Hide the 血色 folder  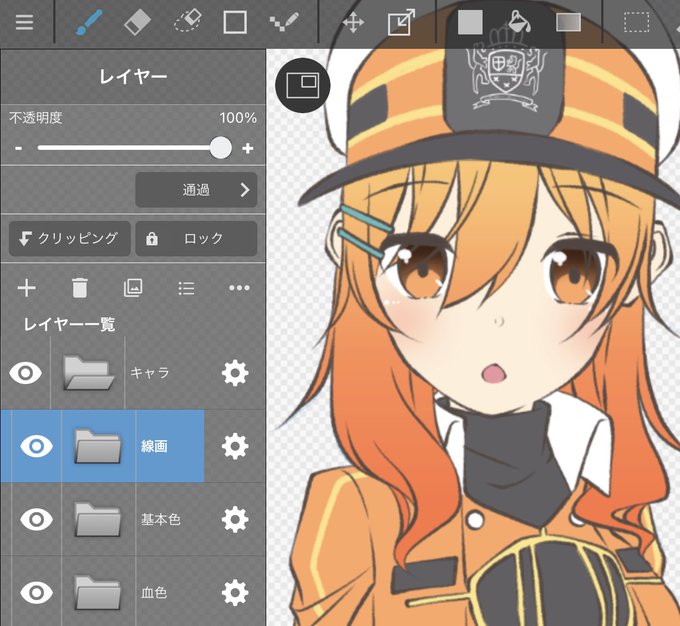[36, 593]
